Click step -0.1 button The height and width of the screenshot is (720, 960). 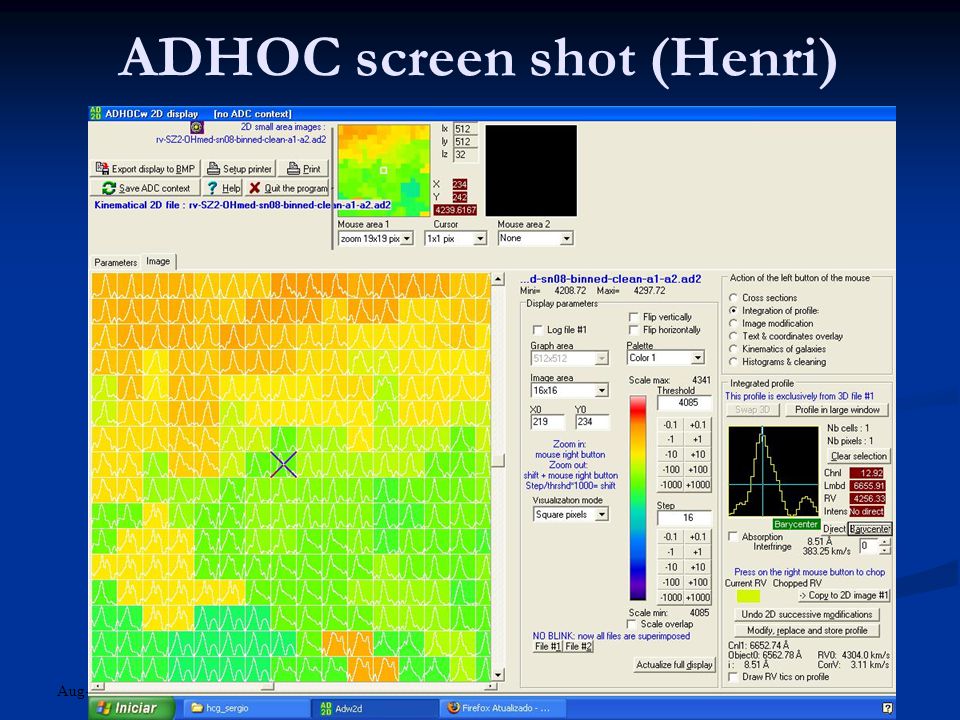671,537
